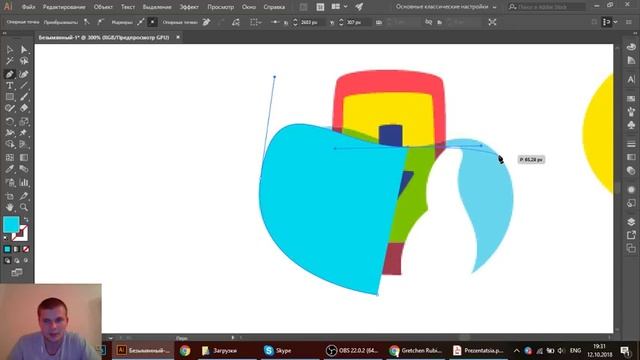This screenshot has height=360, width=640.
Task: Open the Stroke panel icon
Action: click(x=631, y=144)
